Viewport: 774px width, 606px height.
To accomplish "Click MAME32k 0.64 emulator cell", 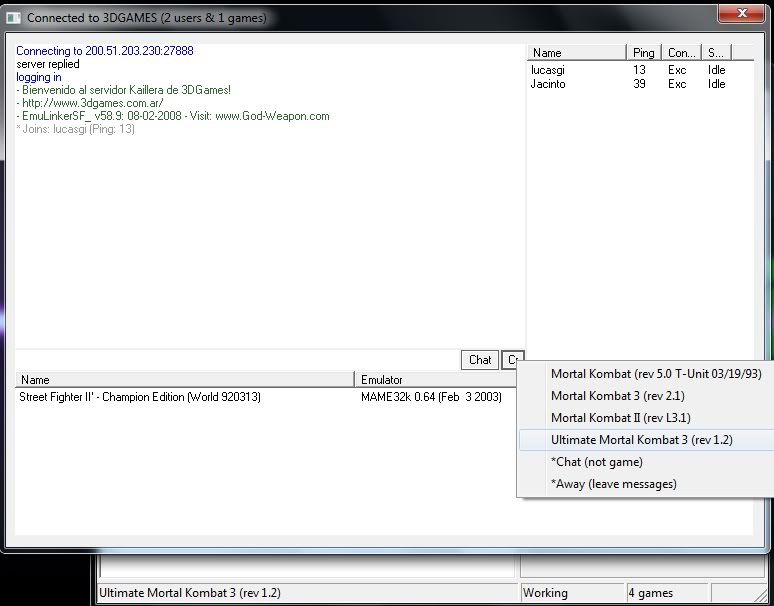I will coord(431,397).
